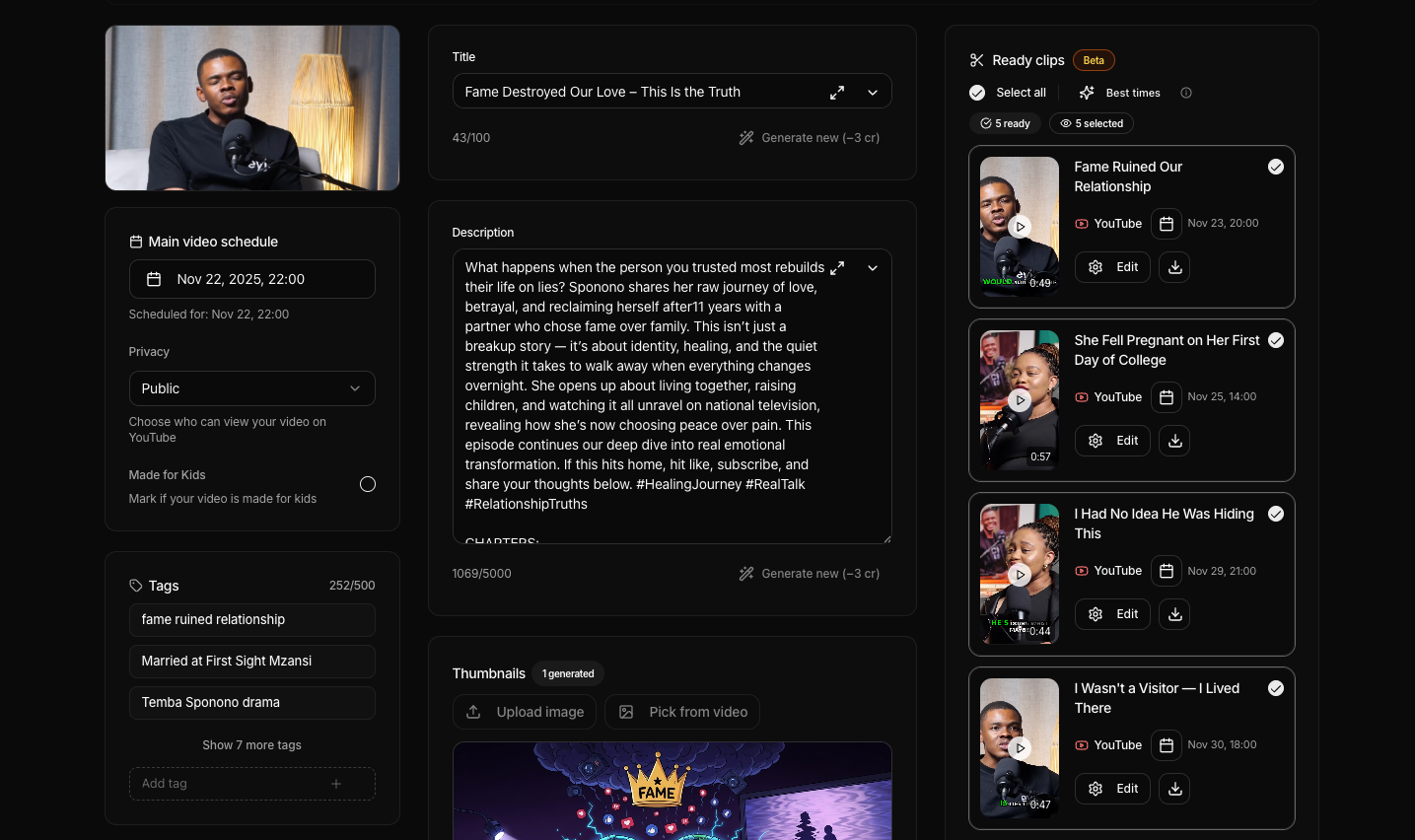Play the I Had No Idea clip preview
This screenshot has width=1415, height=840.
coord(1020,574)
